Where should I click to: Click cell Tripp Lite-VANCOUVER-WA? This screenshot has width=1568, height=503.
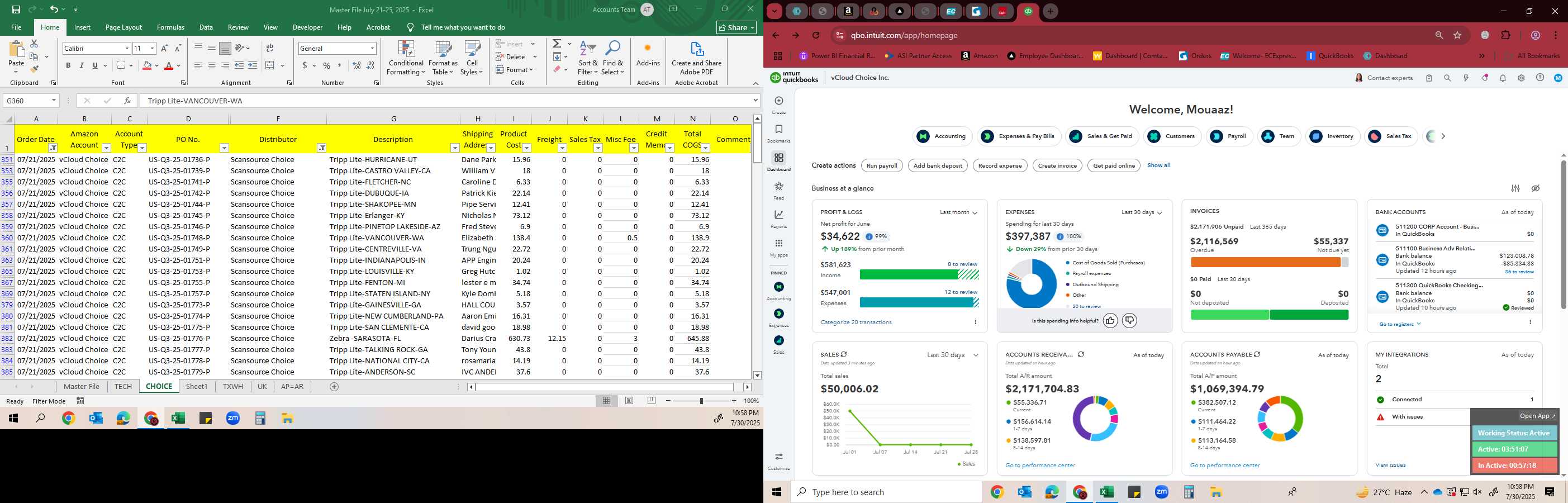point(393,238)
